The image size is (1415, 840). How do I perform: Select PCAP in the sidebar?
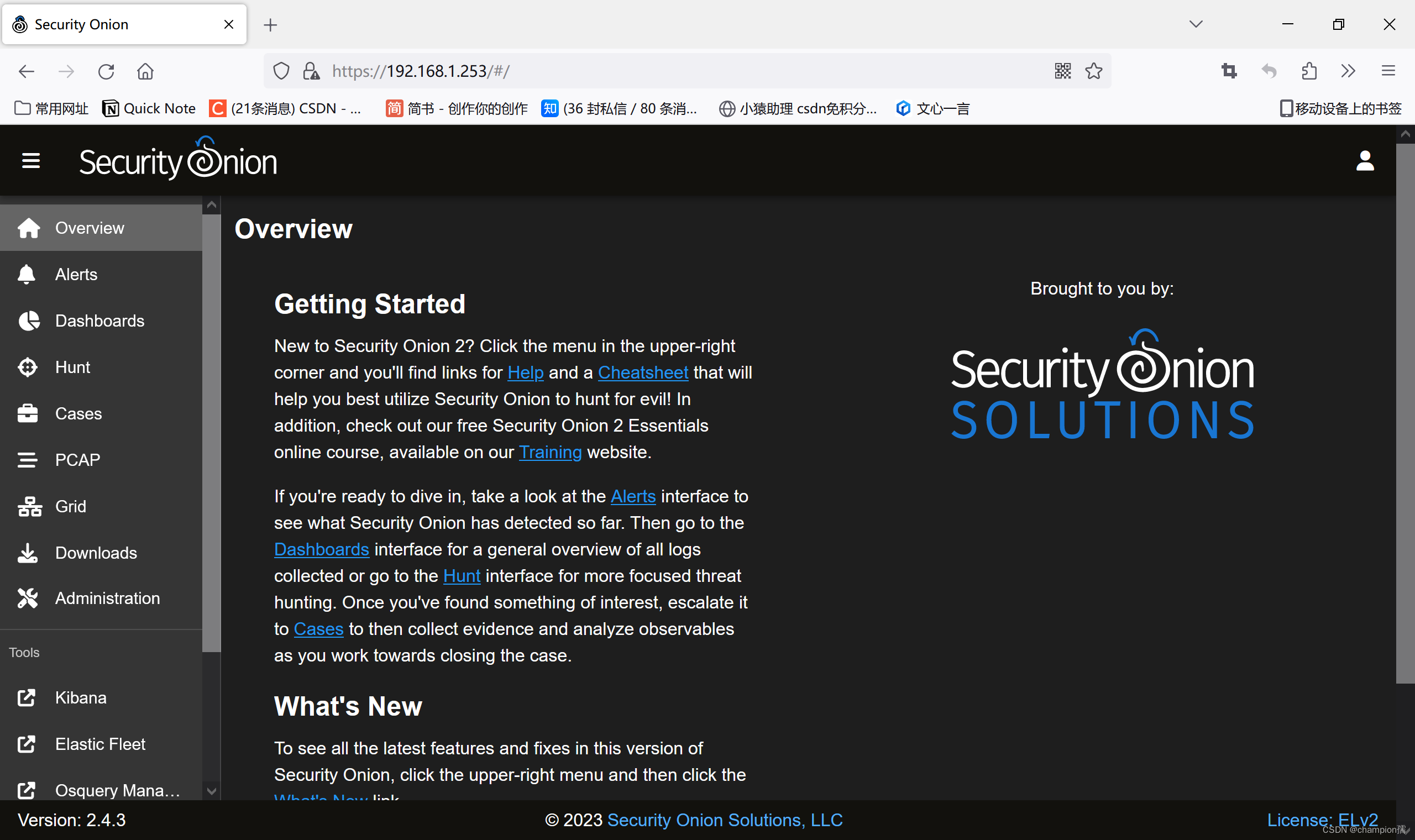[77, 460]
